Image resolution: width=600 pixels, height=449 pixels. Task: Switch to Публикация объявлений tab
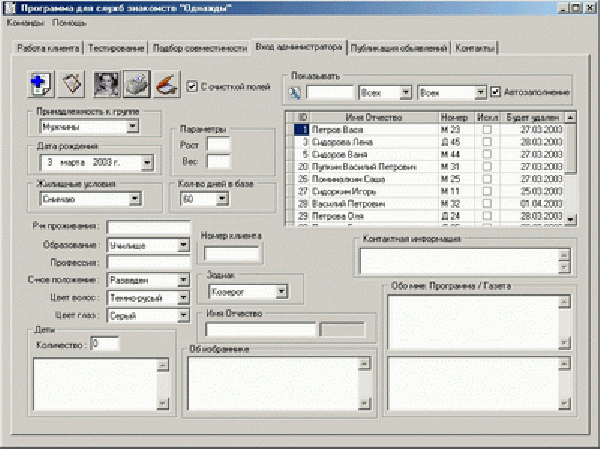point(399,48)
